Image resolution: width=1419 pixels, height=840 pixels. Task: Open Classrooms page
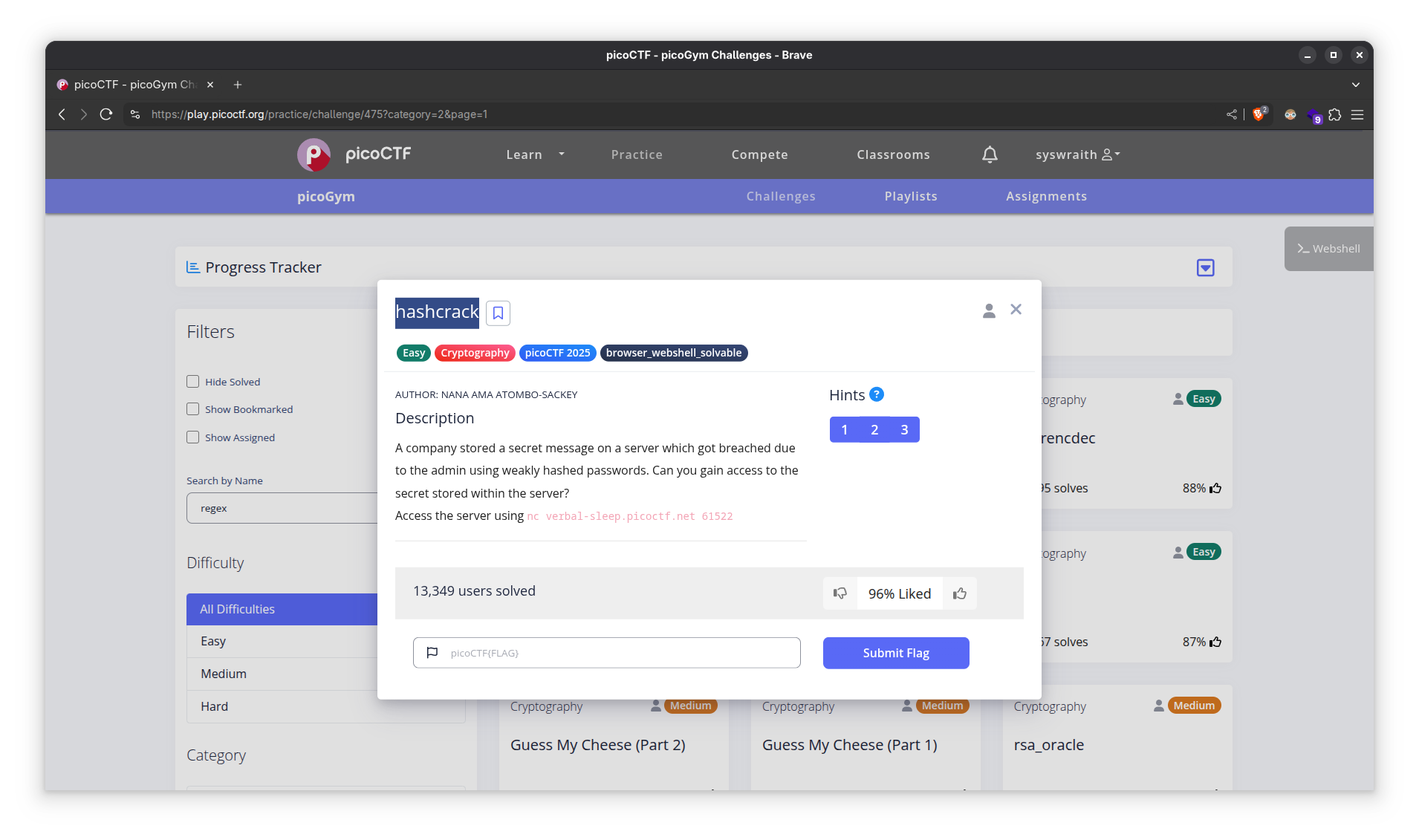pyautogui.click(x=893, y=154)
